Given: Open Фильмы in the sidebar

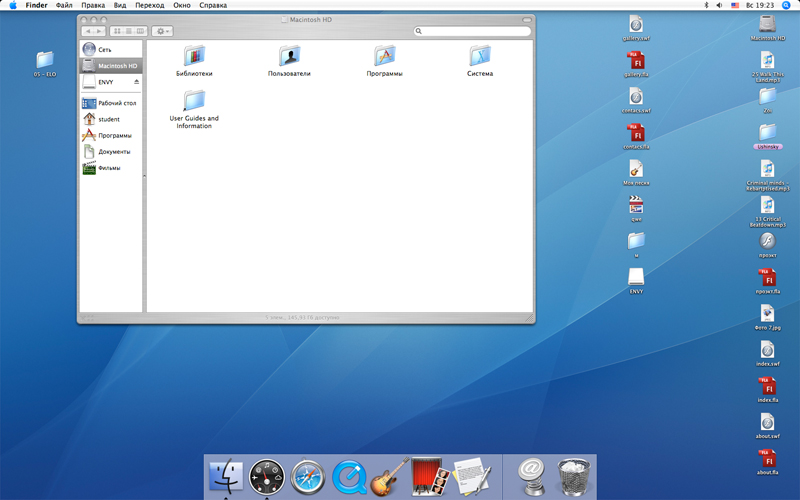Looking at the screenshot, I should (x=111, y=168).
